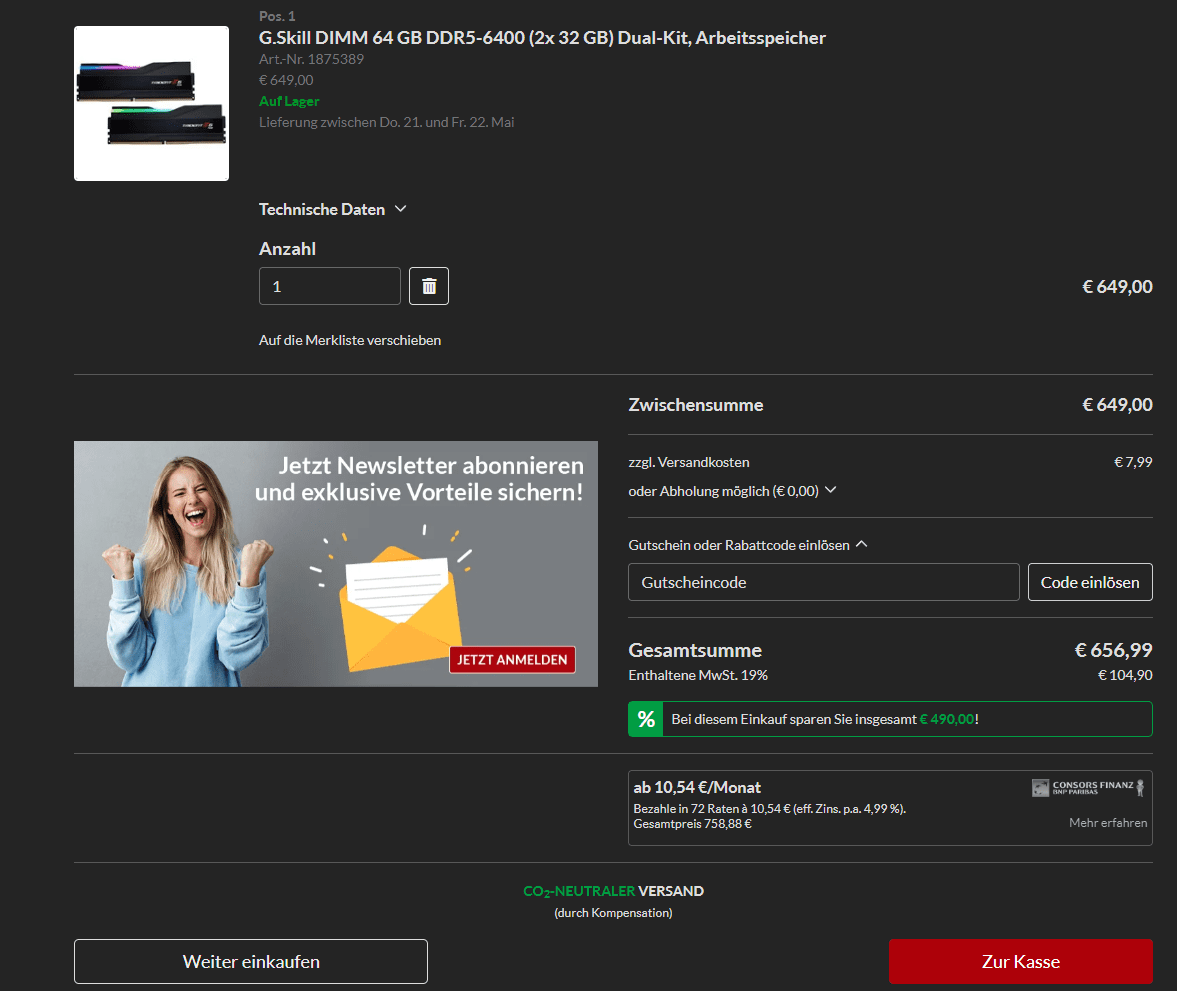Click the green percent savings icon
1177x991 pixels.
click(x=646, y=719)
